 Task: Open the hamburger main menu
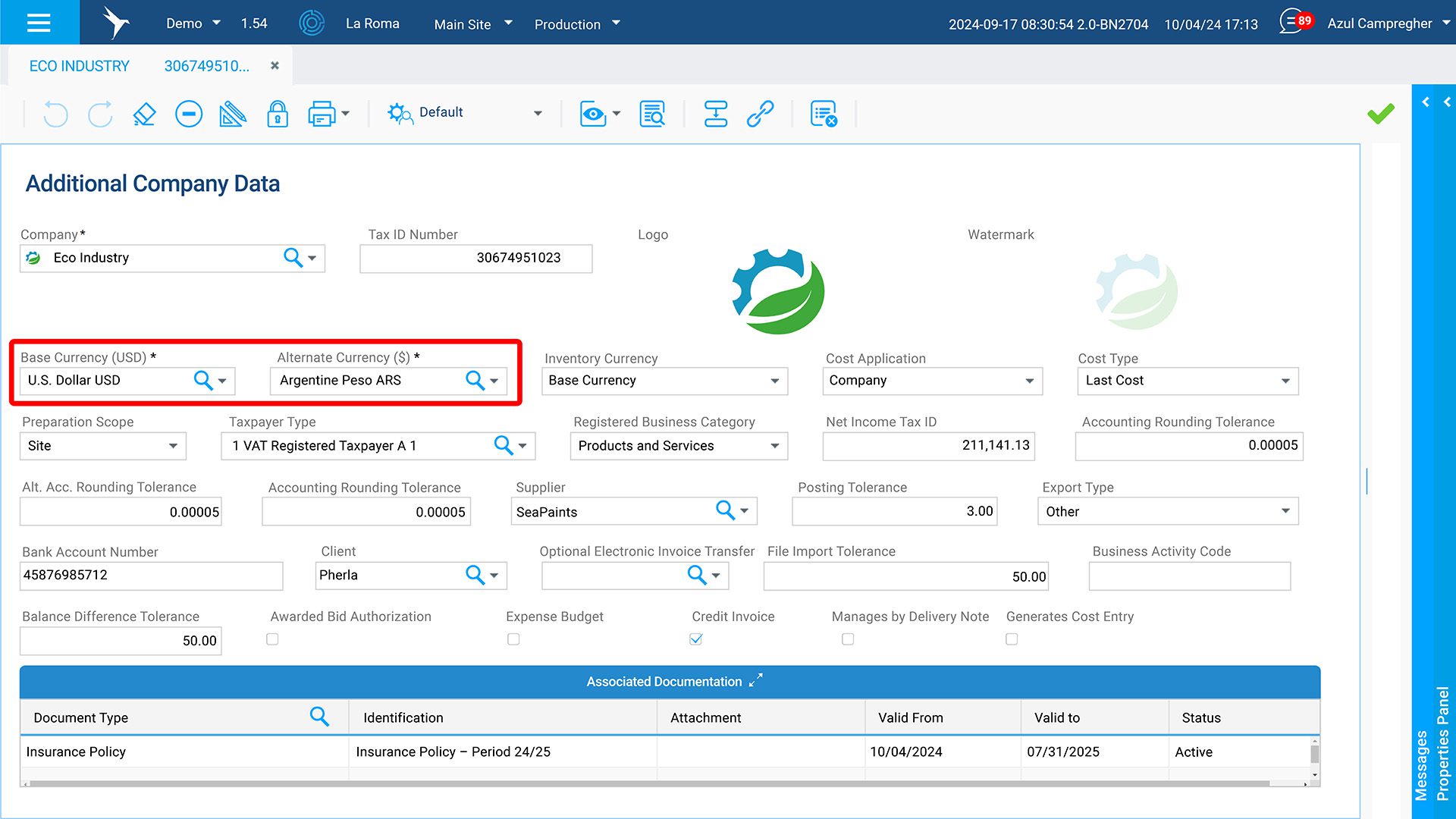coord(39,22)
